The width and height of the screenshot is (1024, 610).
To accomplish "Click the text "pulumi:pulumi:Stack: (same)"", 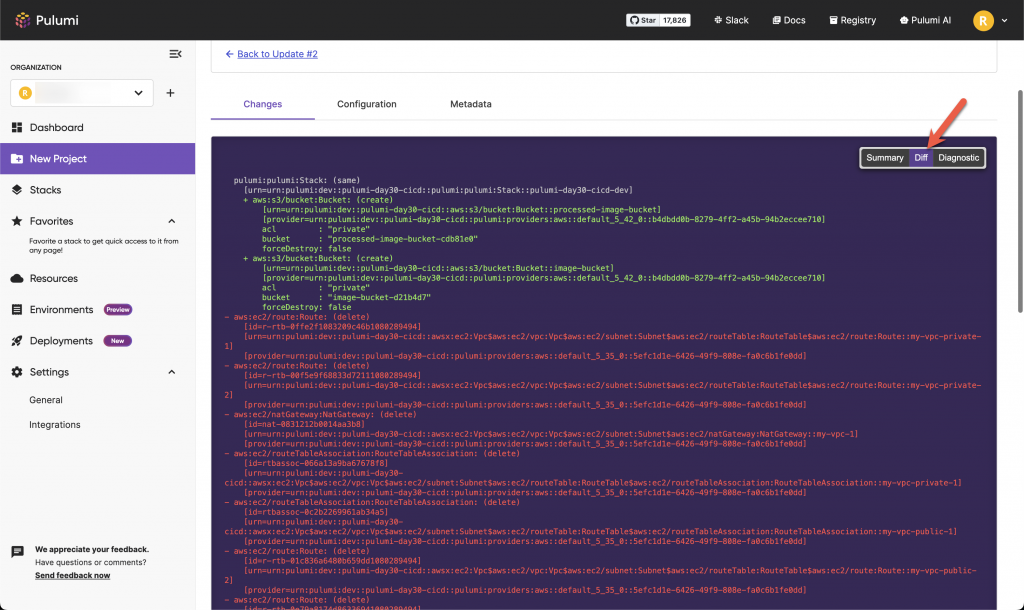I will click(x=297, y=180).
